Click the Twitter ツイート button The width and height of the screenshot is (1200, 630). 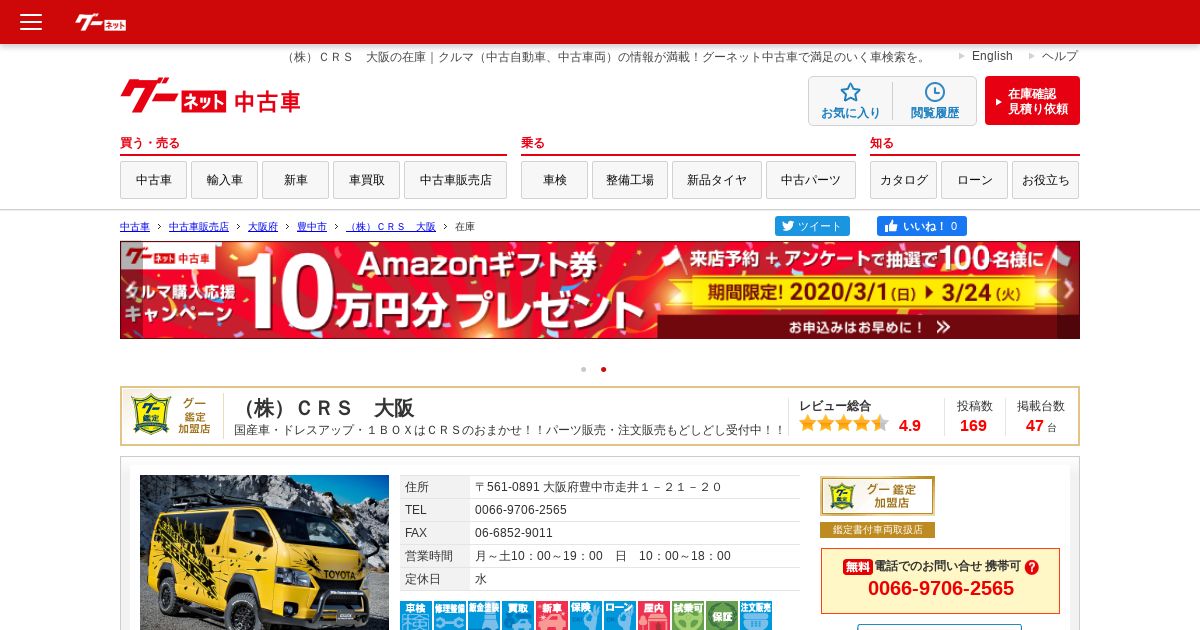(x=812, y=226)
